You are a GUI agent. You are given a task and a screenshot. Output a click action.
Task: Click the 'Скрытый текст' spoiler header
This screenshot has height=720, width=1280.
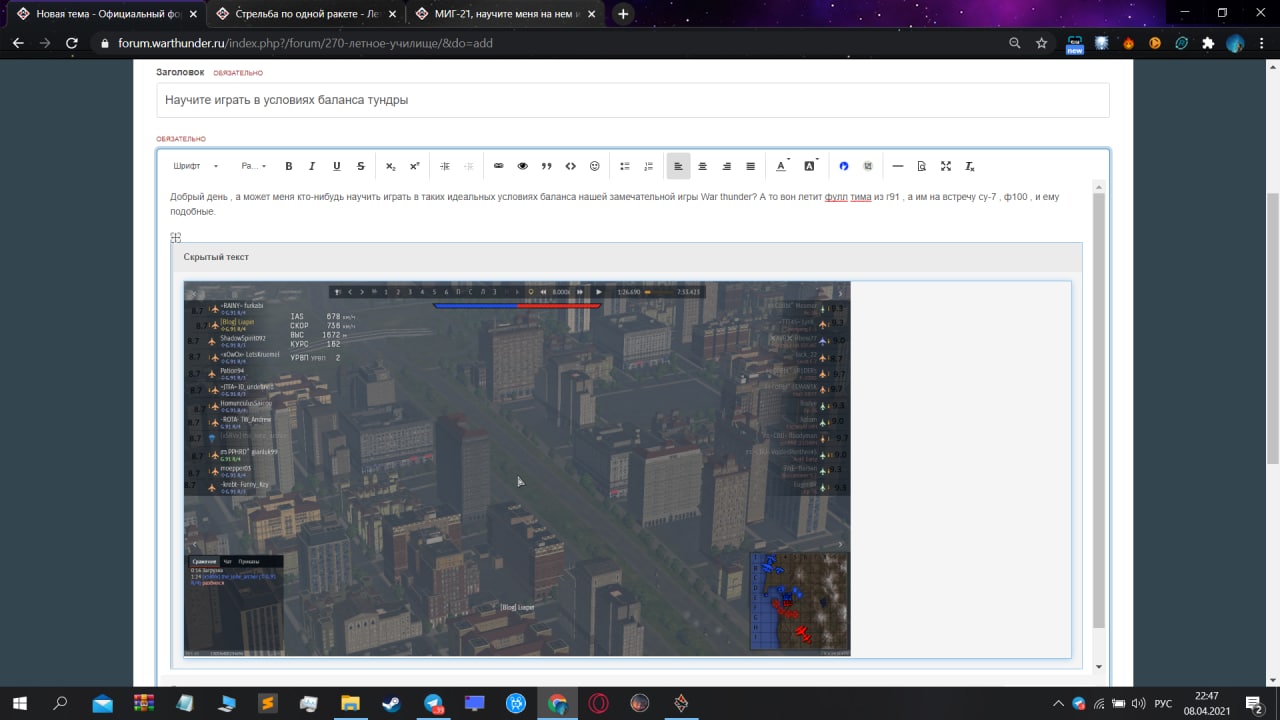pos(626,257)
